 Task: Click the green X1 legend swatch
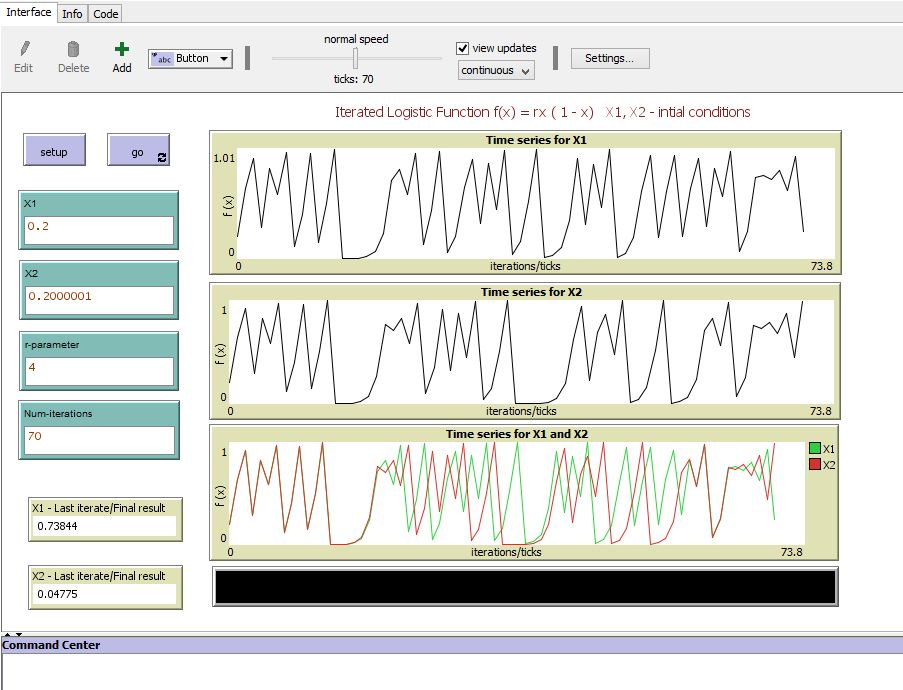point(814,449)
